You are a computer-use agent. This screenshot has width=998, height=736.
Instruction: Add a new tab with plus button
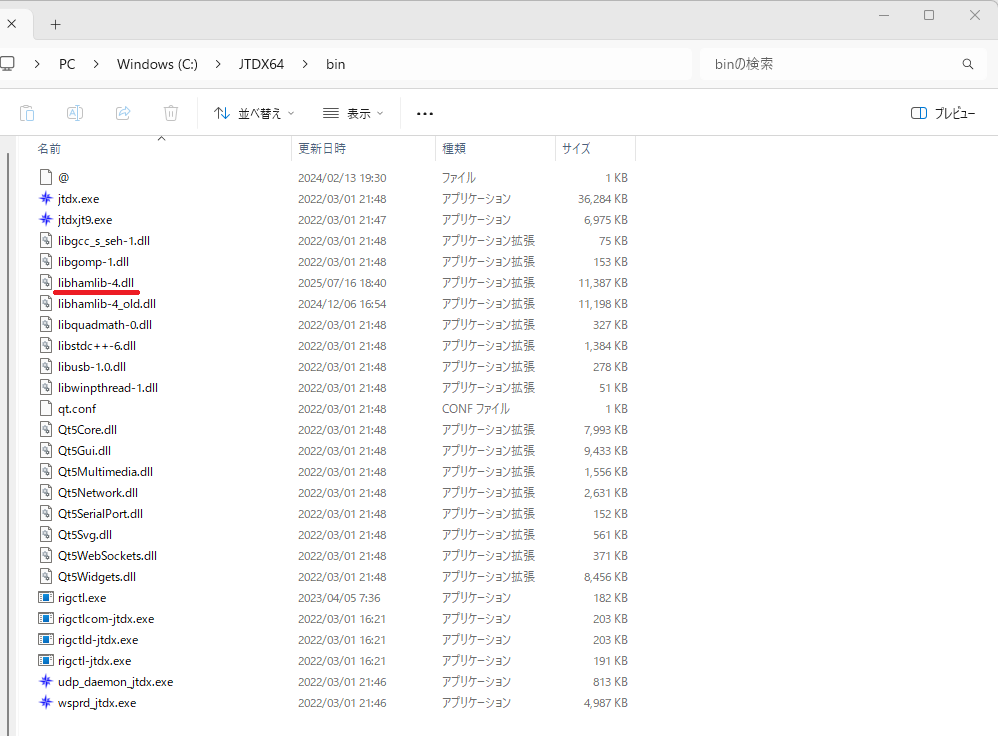55,25
